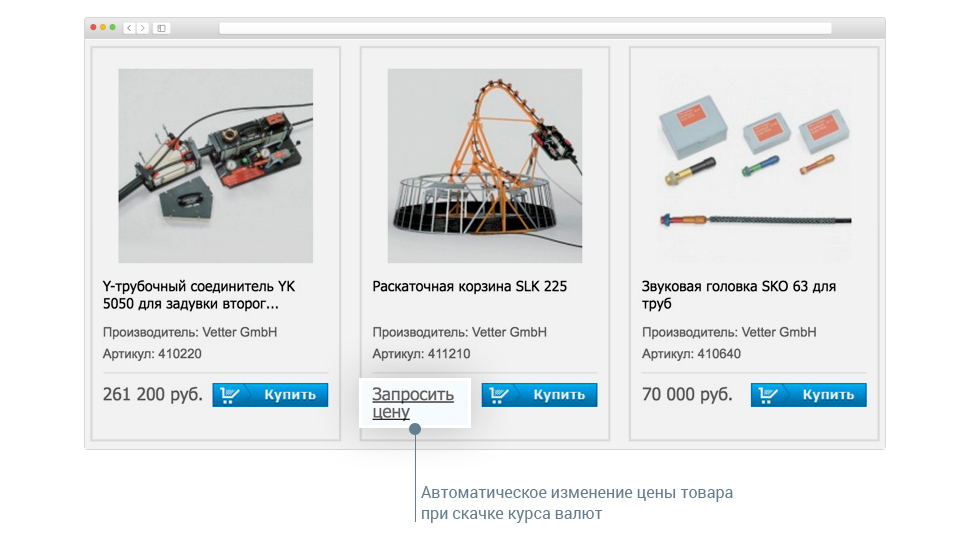This screenshot has width=970, height=546.
Task: Open Y-трубочный соединитель YK 5050 title
Action: point(199,295)
